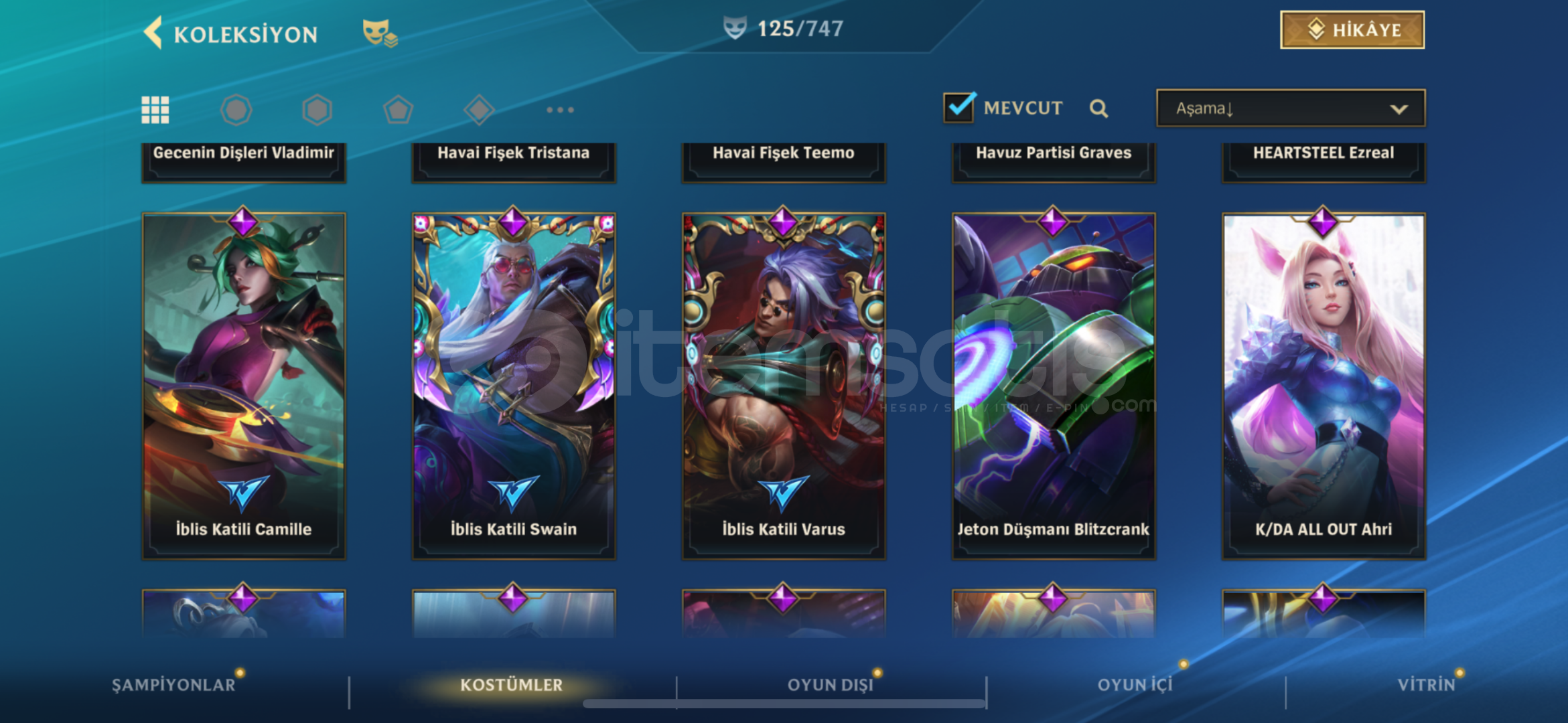Filter by the first circular rarity icon

pos(236,110)
